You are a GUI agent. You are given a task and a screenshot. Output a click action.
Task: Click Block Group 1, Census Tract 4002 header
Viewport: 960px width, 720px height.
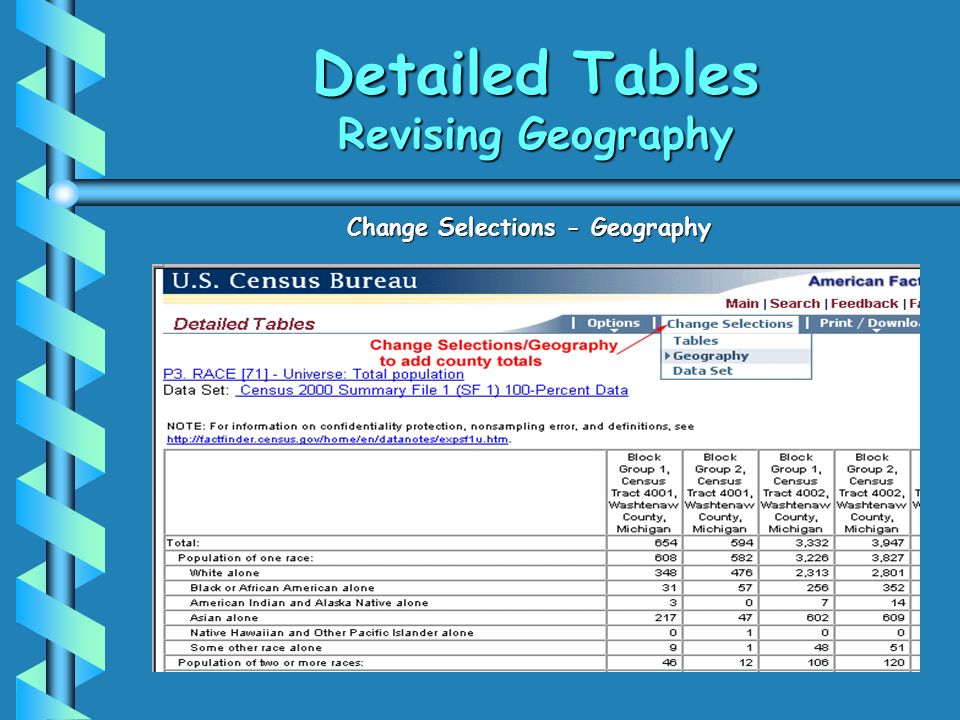click(x=795, y=493)
